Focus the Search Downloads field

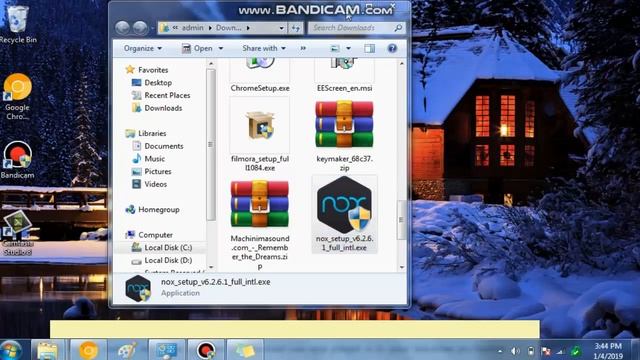pyautogui.click(x=356, y=28)
